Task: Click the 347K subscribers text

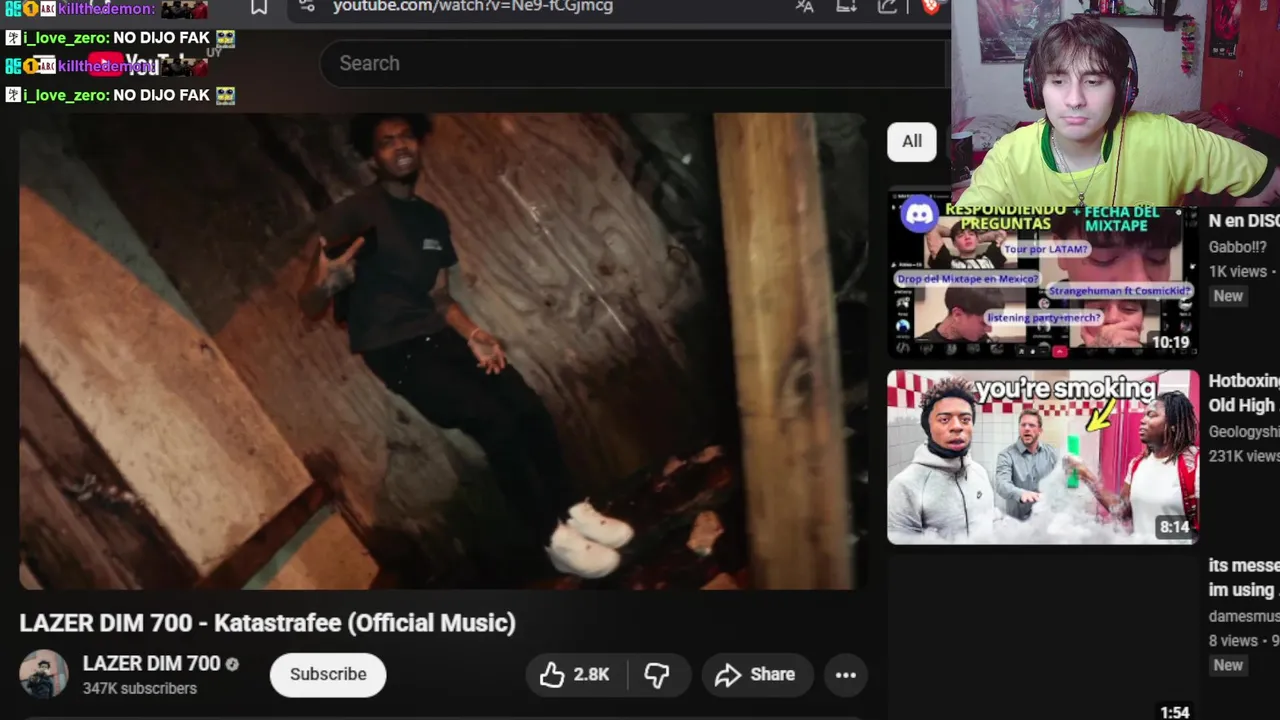Action: point(140,688)
